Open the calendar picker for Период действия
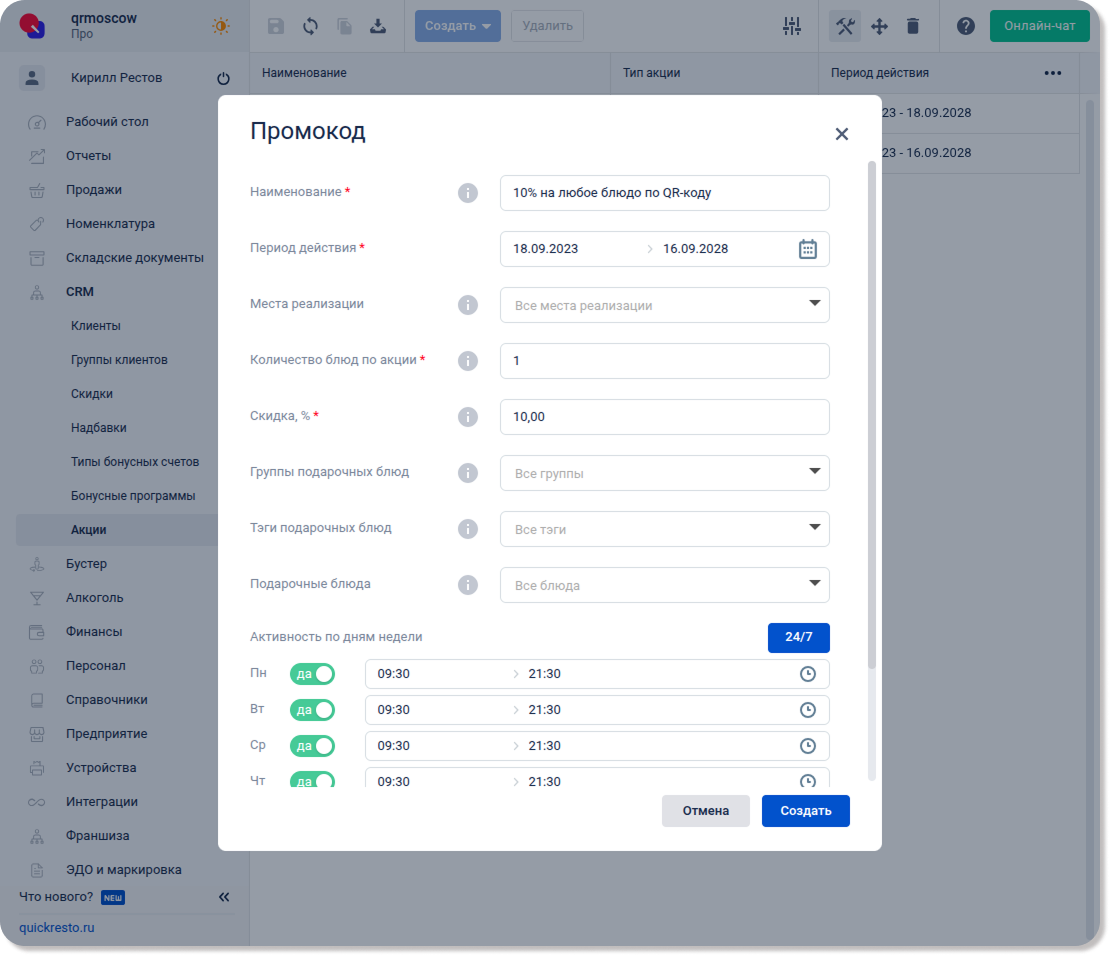Viewport: 1109px width, 955px height. point(808,249)
